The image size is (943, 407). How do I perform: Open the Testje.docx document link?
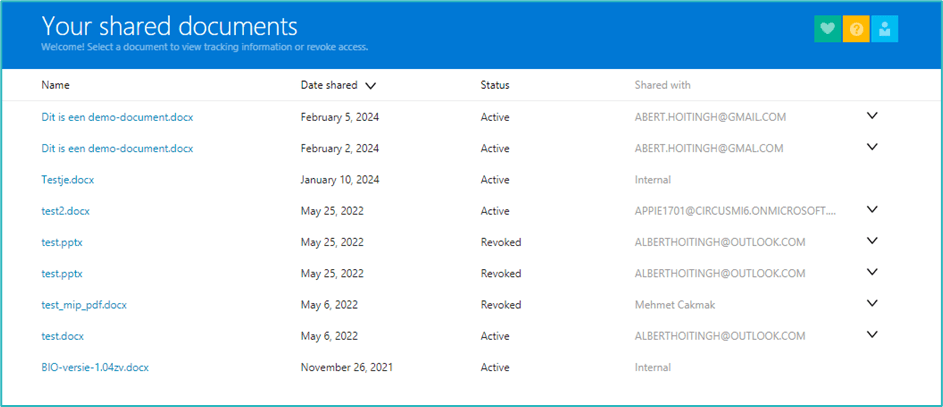[x=68, y=180]
